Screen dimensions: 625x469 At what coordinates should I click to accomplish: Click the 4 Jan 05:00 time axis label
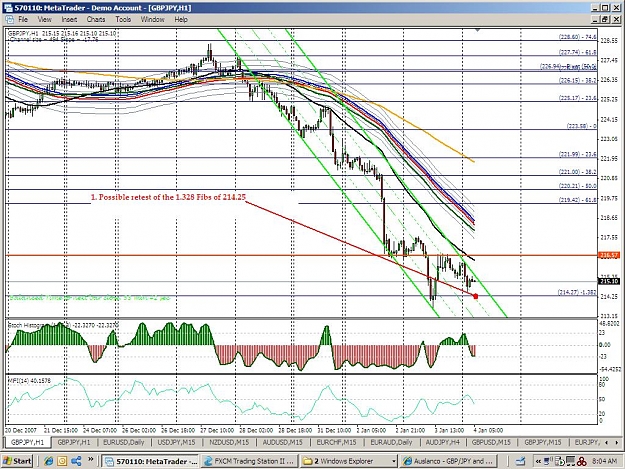coord(488,430)
